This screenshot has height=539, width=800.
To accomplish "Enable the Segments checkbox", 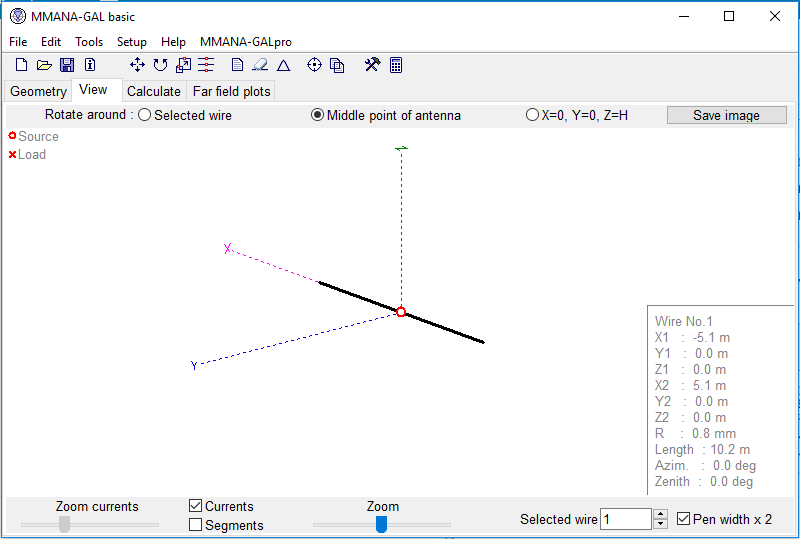I will point(196,524).
